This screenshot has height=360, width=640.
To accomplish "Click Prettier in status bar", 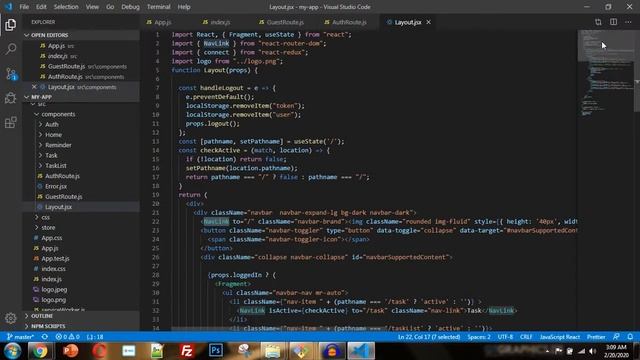I will click(596, 337).
